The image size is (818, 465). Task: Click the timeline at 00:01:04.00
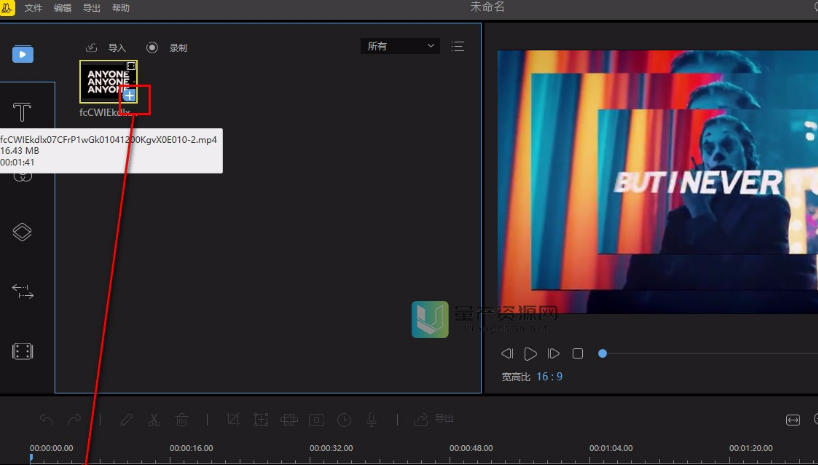[x=611, y=448]
